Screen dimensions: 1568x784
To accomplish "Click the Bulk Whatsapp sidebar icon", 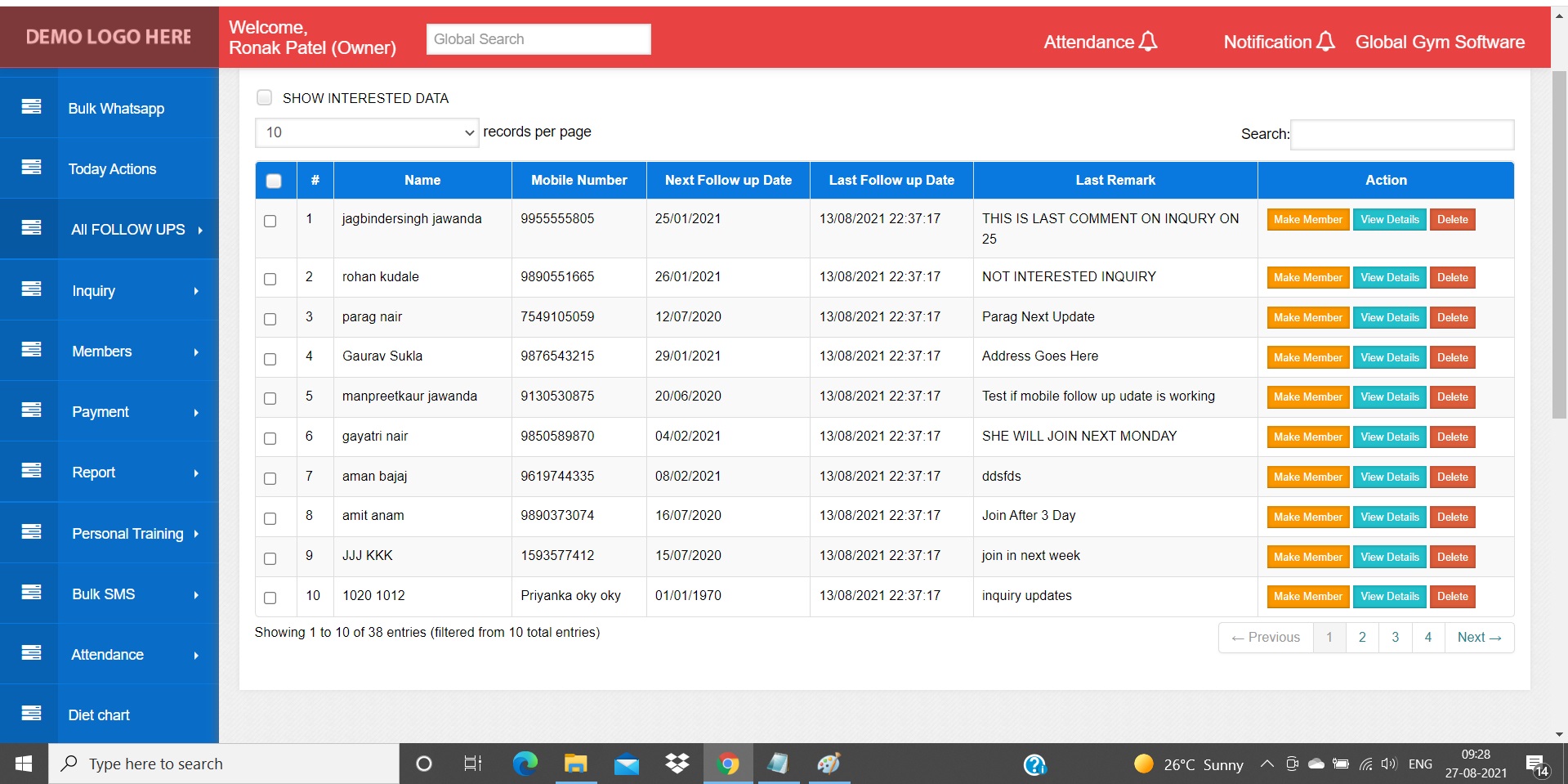I will 30,107.
